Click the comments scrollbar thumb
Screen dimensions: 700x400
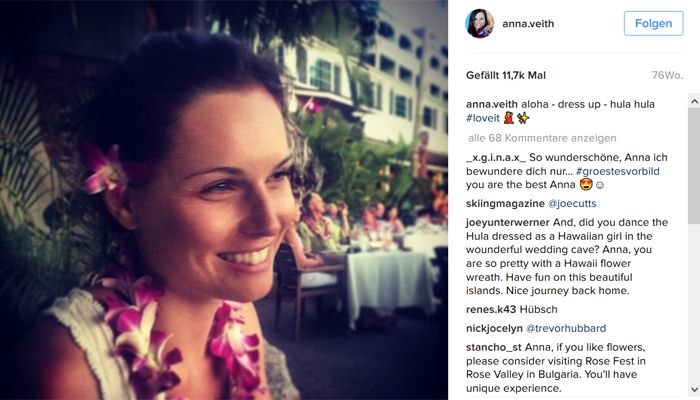[694, 167]
